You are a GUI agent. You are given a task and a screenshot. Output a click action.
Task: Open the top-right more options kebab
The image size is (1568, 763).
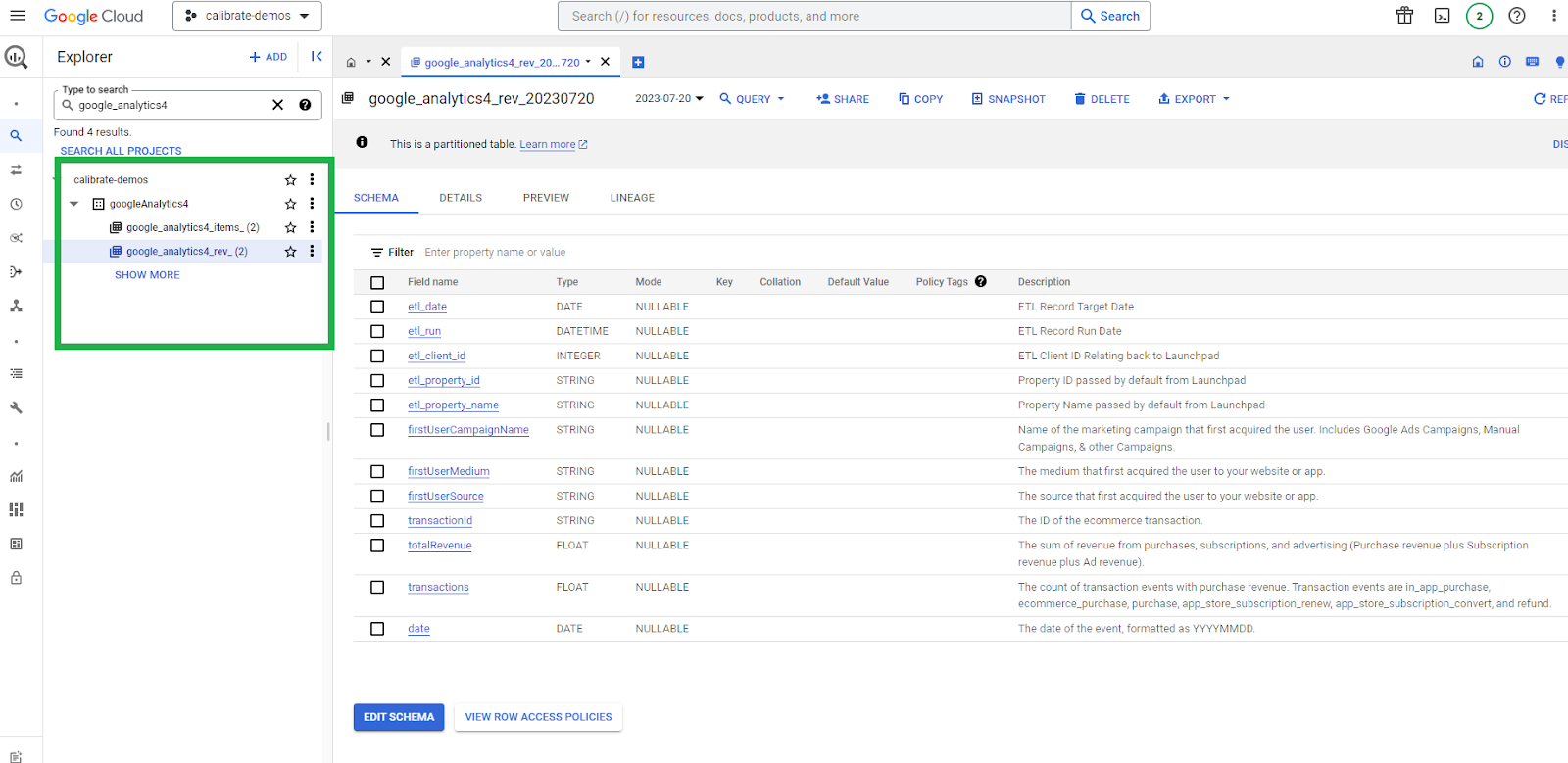[x=1554, y=16]
